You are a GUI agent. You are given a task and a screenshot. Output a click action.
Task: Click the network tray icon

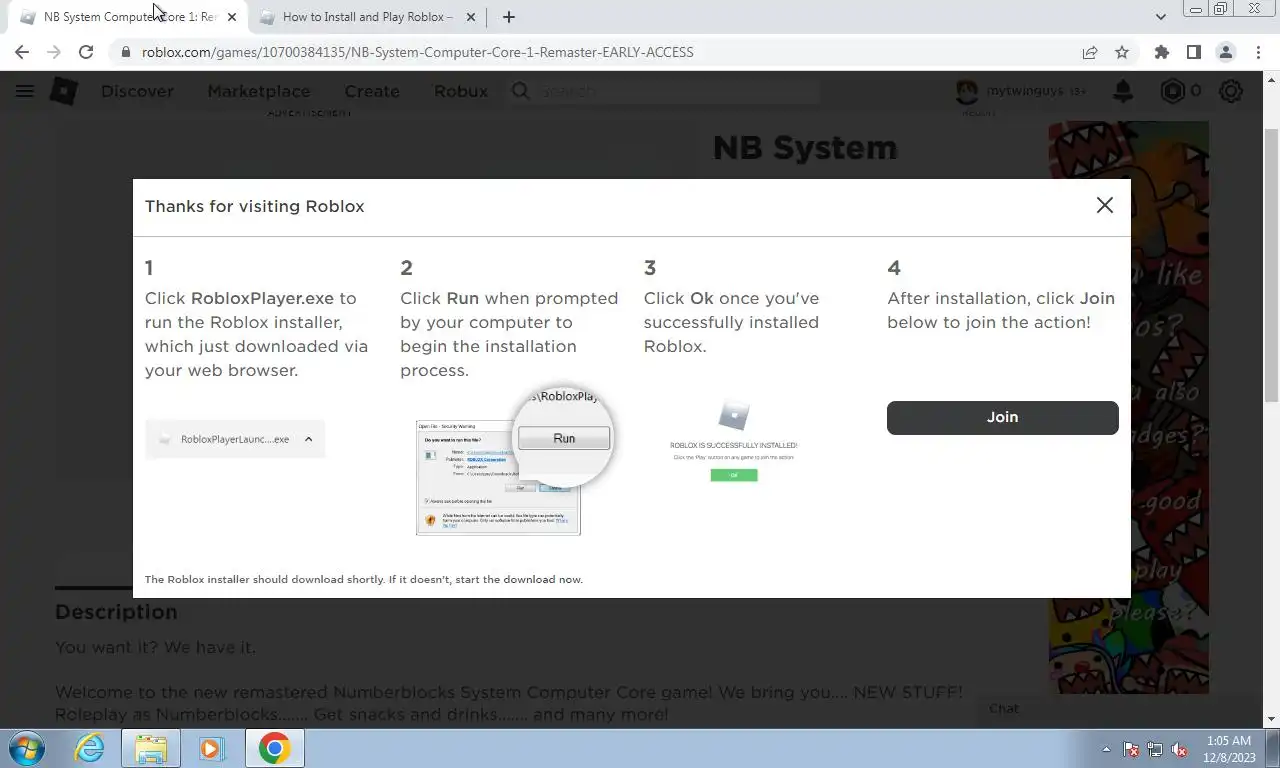tap(1155, 749)
